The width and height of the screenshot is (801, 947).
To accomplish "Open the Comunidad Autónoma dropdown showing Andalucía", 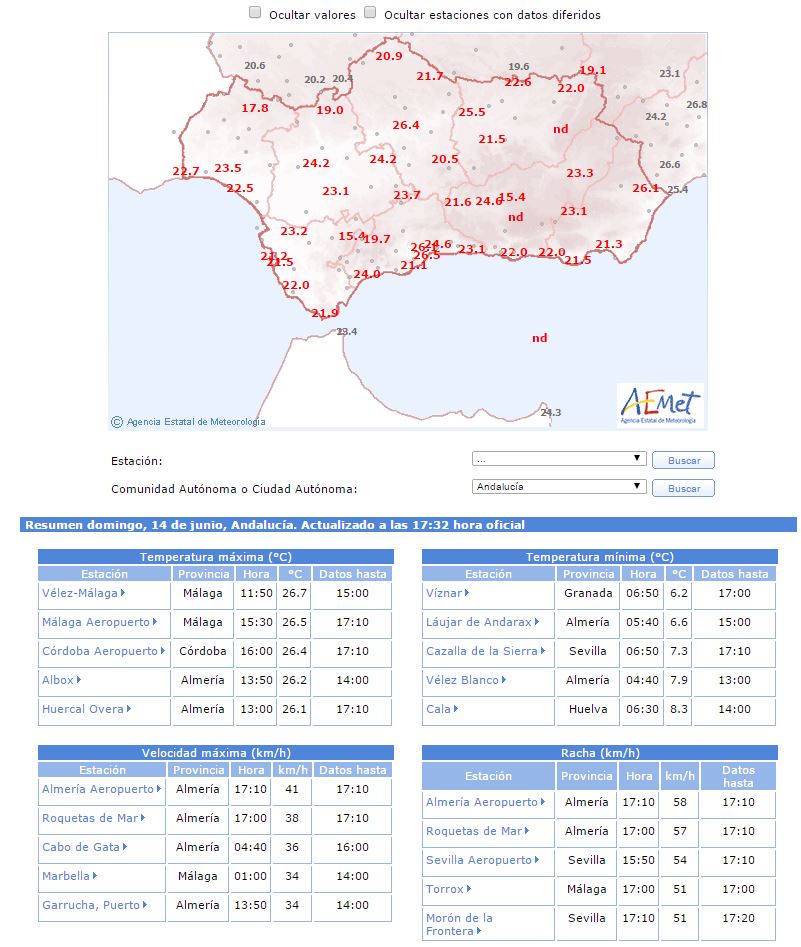I will (x=559, y=487).
